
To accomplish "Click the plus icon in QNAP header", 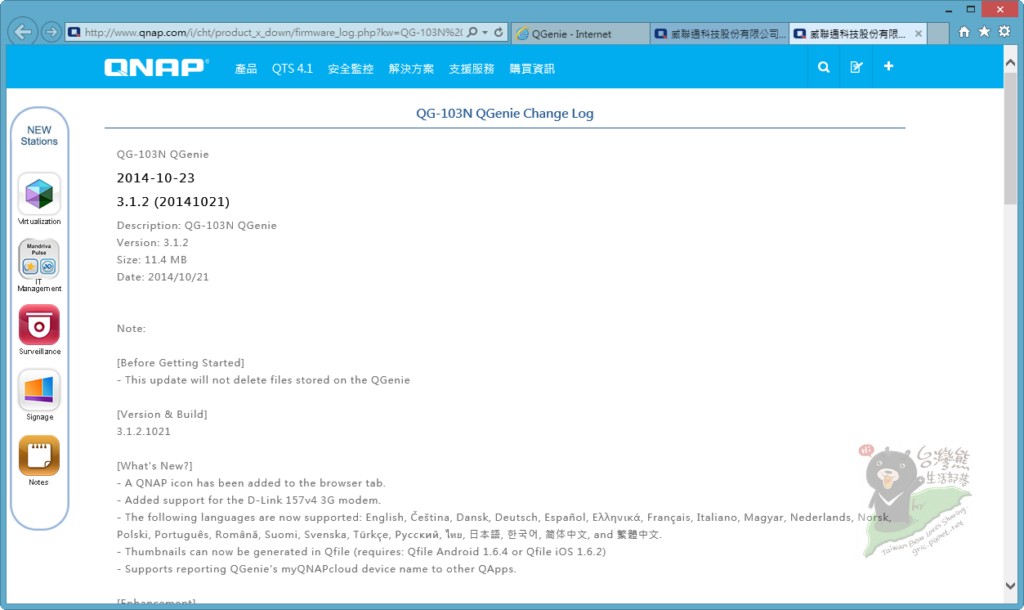I will [888, 66].
